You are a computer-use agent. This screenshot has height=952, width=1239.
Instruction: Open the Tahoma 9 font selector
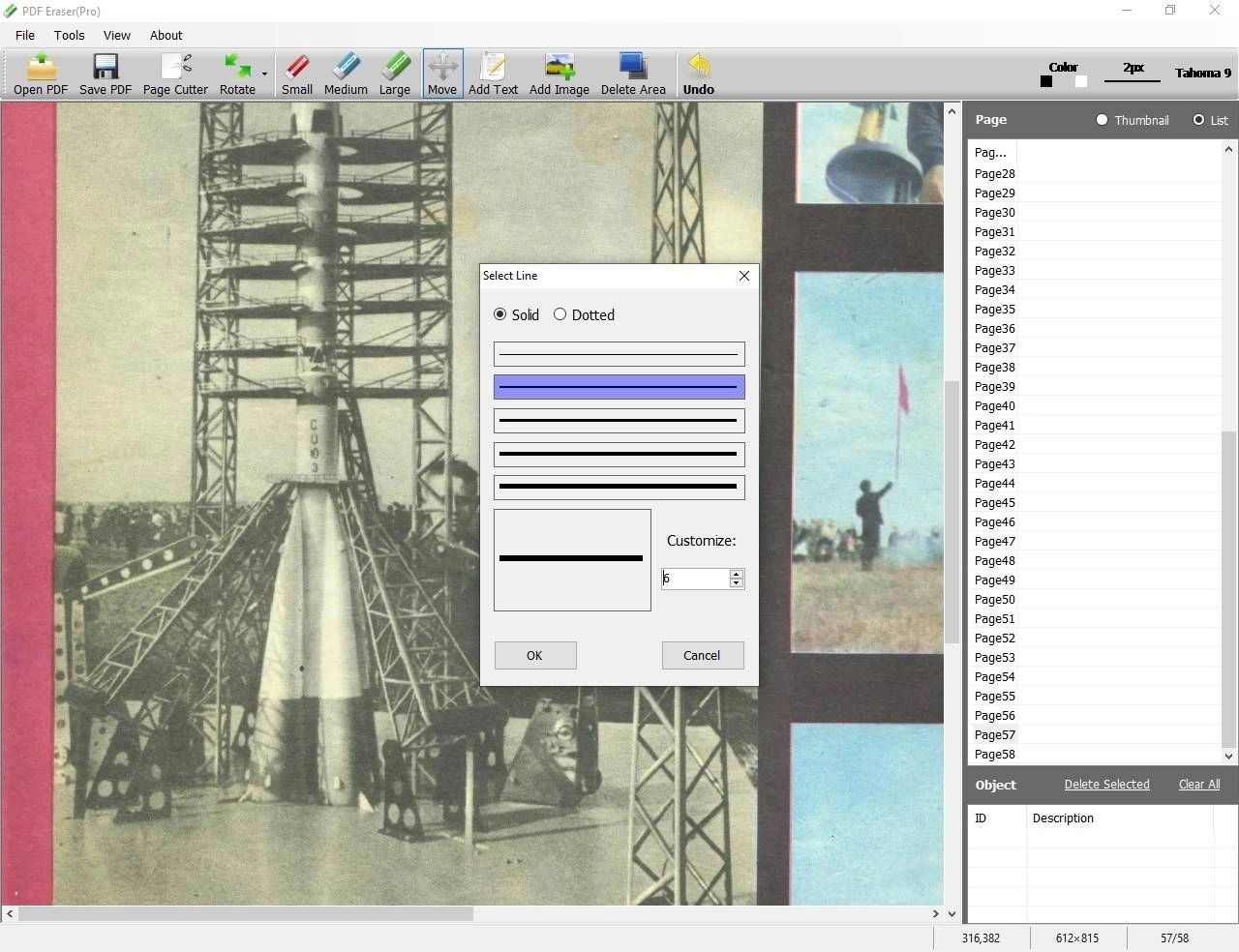point(1203,73)
